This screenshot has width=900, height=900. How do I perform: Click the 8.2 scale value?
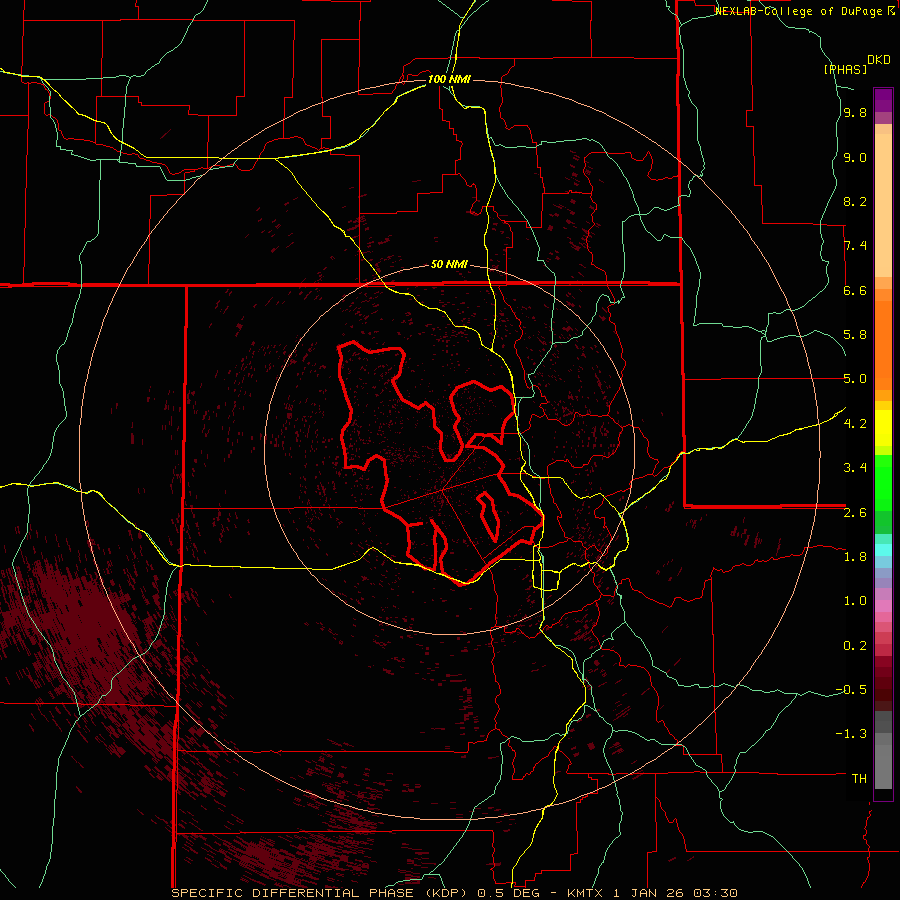(x=855, y=201)
